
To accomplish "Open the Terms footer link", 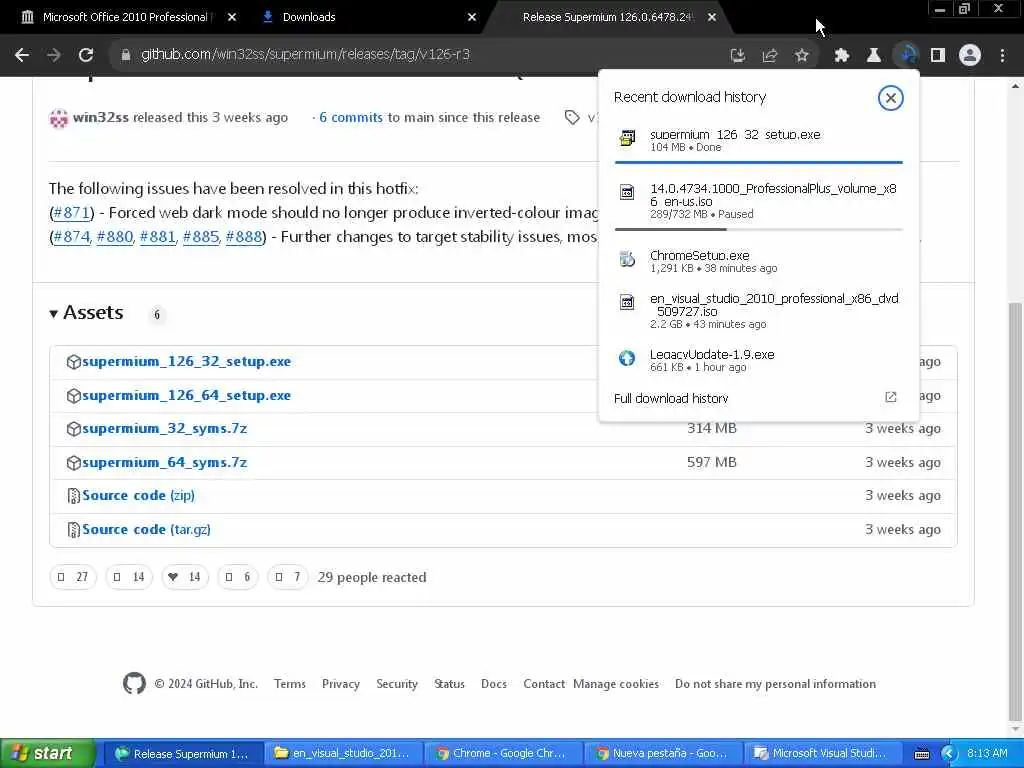I will click(290, 684).
